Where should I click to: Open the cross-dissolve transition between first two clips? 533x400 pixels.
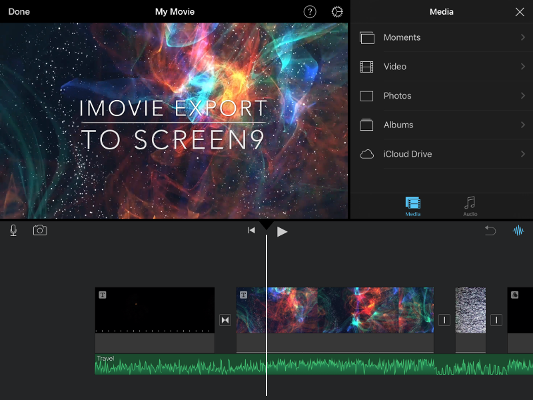[x=225, y=320]
